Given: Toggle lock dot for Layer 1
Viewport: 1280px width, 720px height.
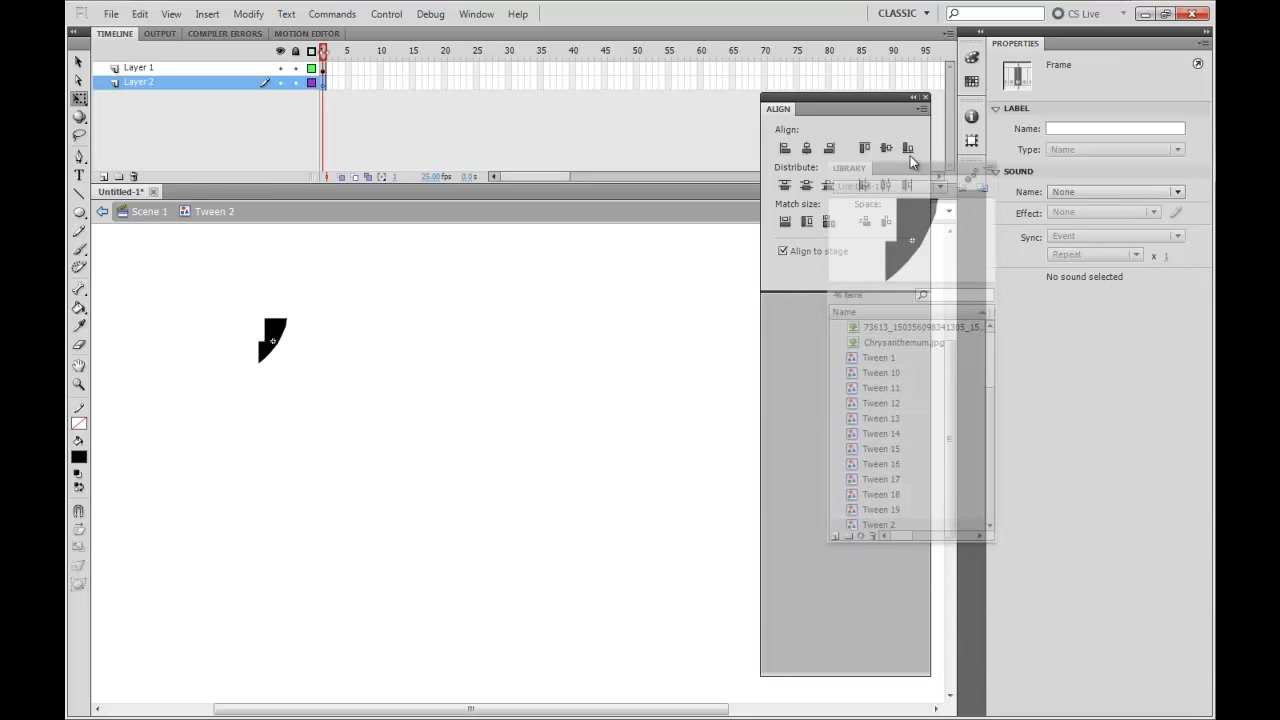Looking at the screenshot, I should 295,68.
